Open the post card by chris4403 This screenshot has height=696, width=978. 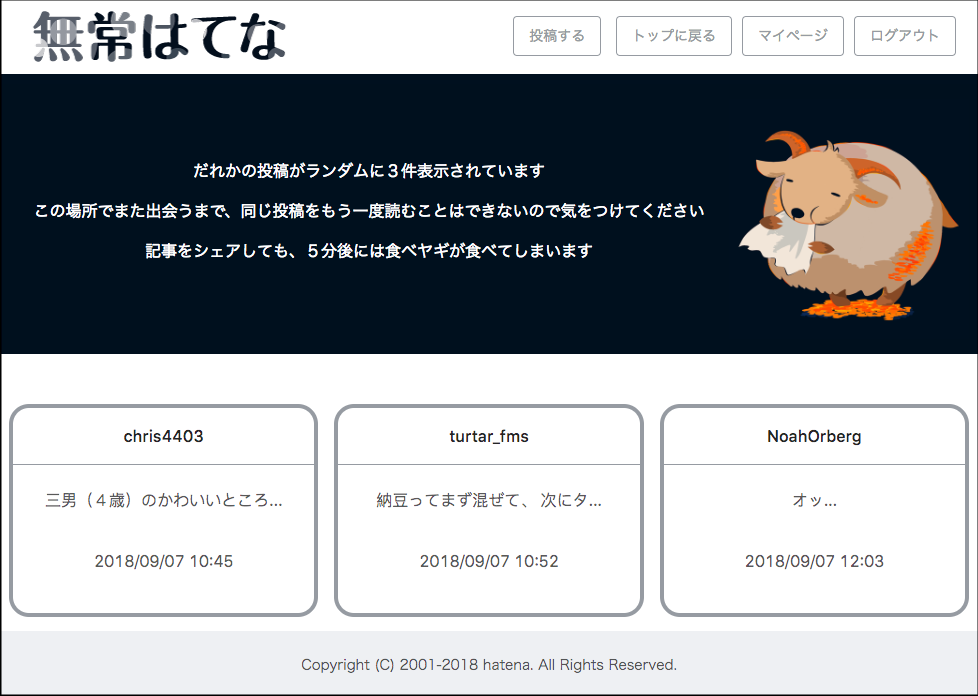pos(163,510)
